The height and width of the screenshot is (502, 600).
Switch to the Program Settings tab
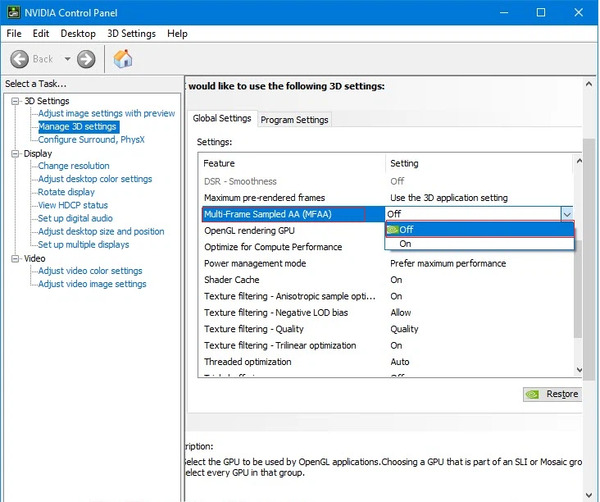[x=294, y=120]
